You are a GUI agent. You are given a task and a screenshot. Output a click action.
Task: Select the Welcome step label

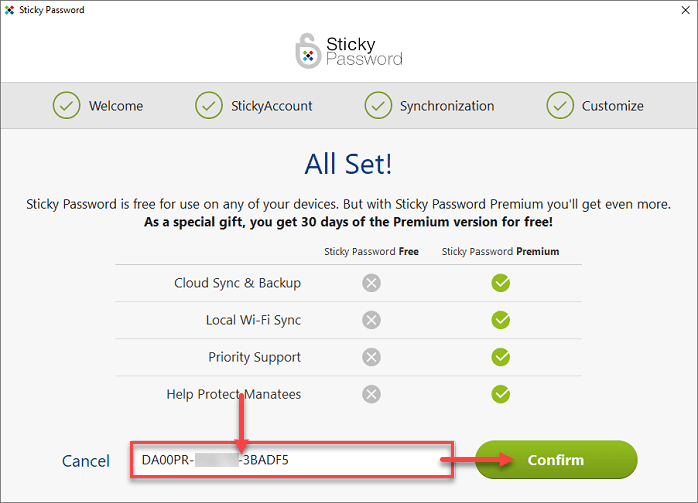(116, 106)
